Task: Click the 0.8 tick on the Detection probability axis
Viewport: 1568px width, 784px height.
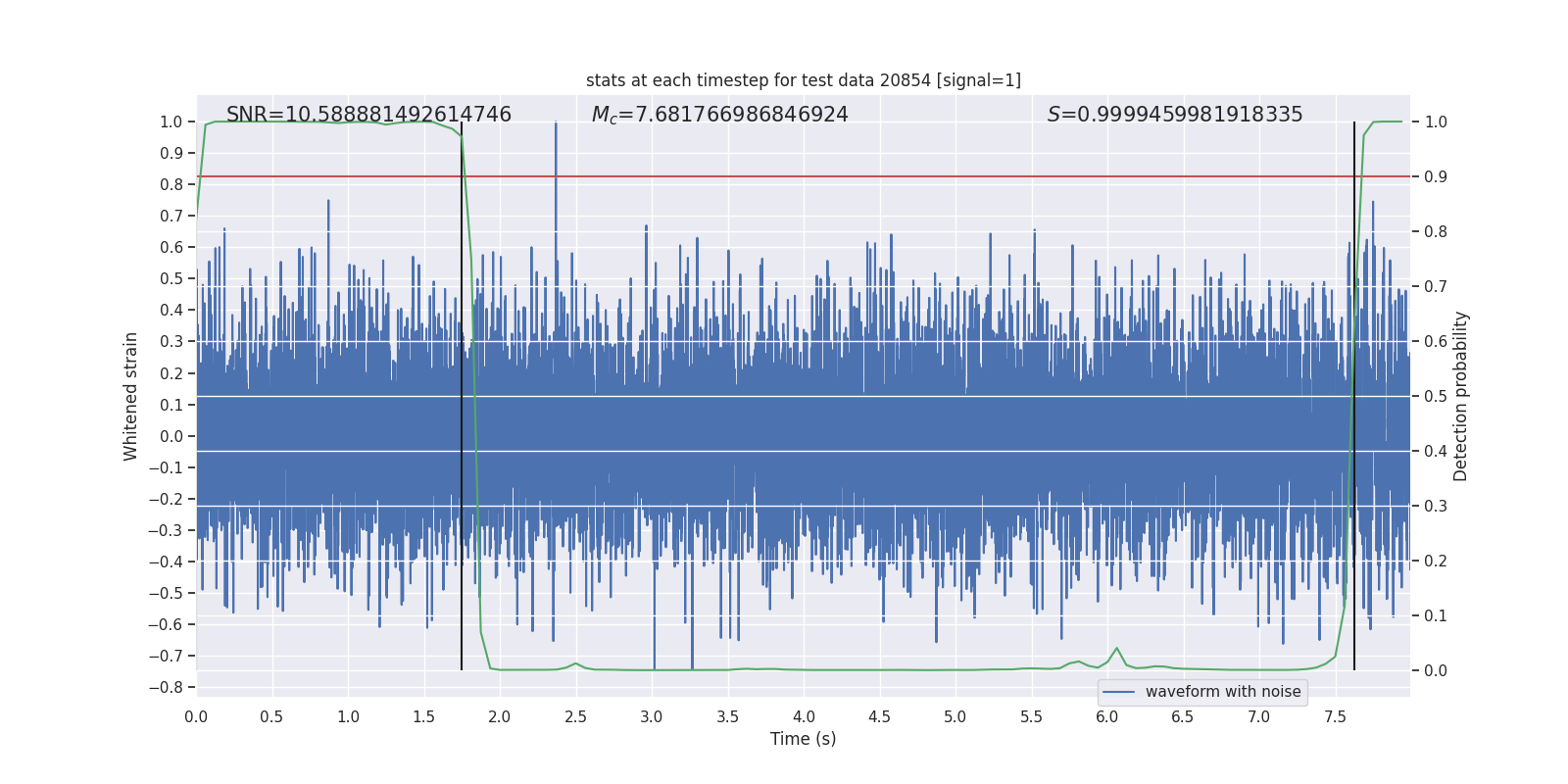Action: [x=1436, y=232]
